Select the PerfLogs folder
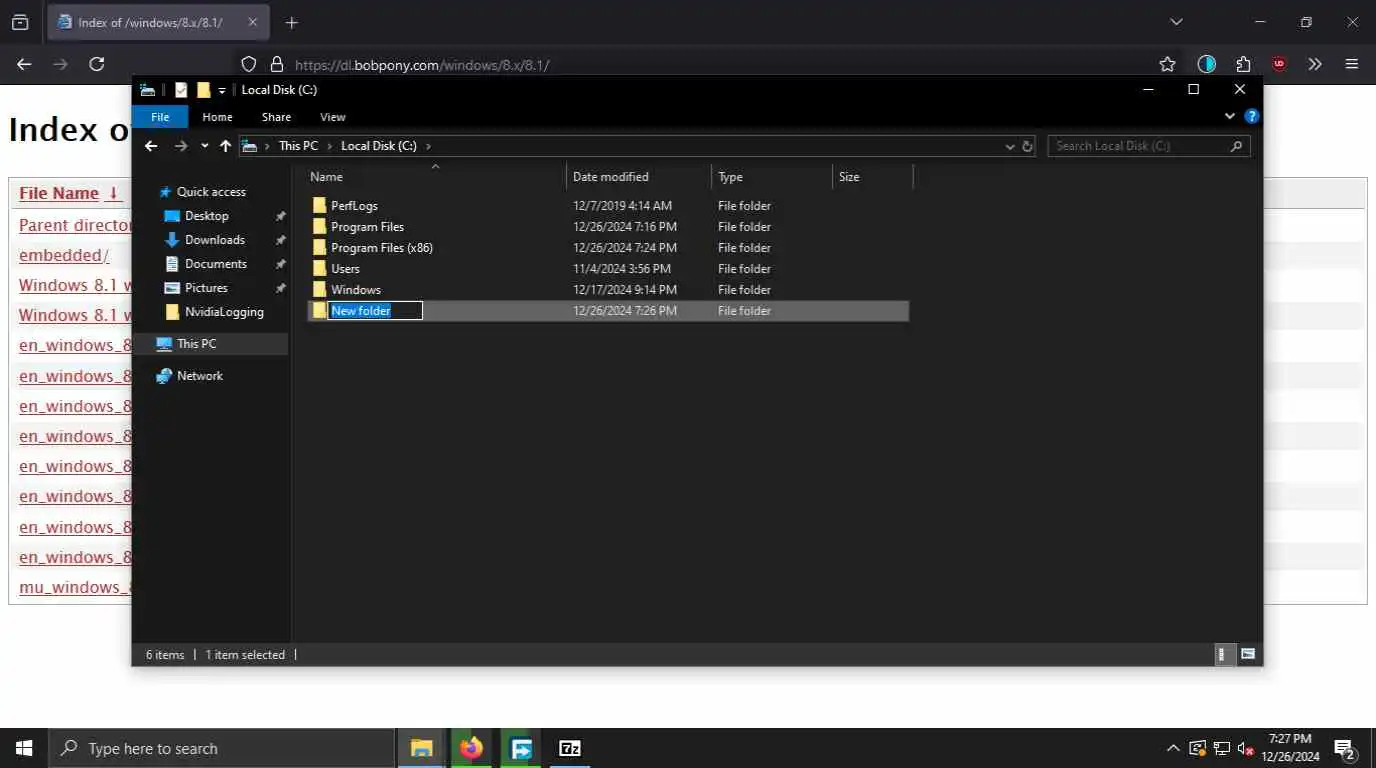1376x768 pixels. 354,206
